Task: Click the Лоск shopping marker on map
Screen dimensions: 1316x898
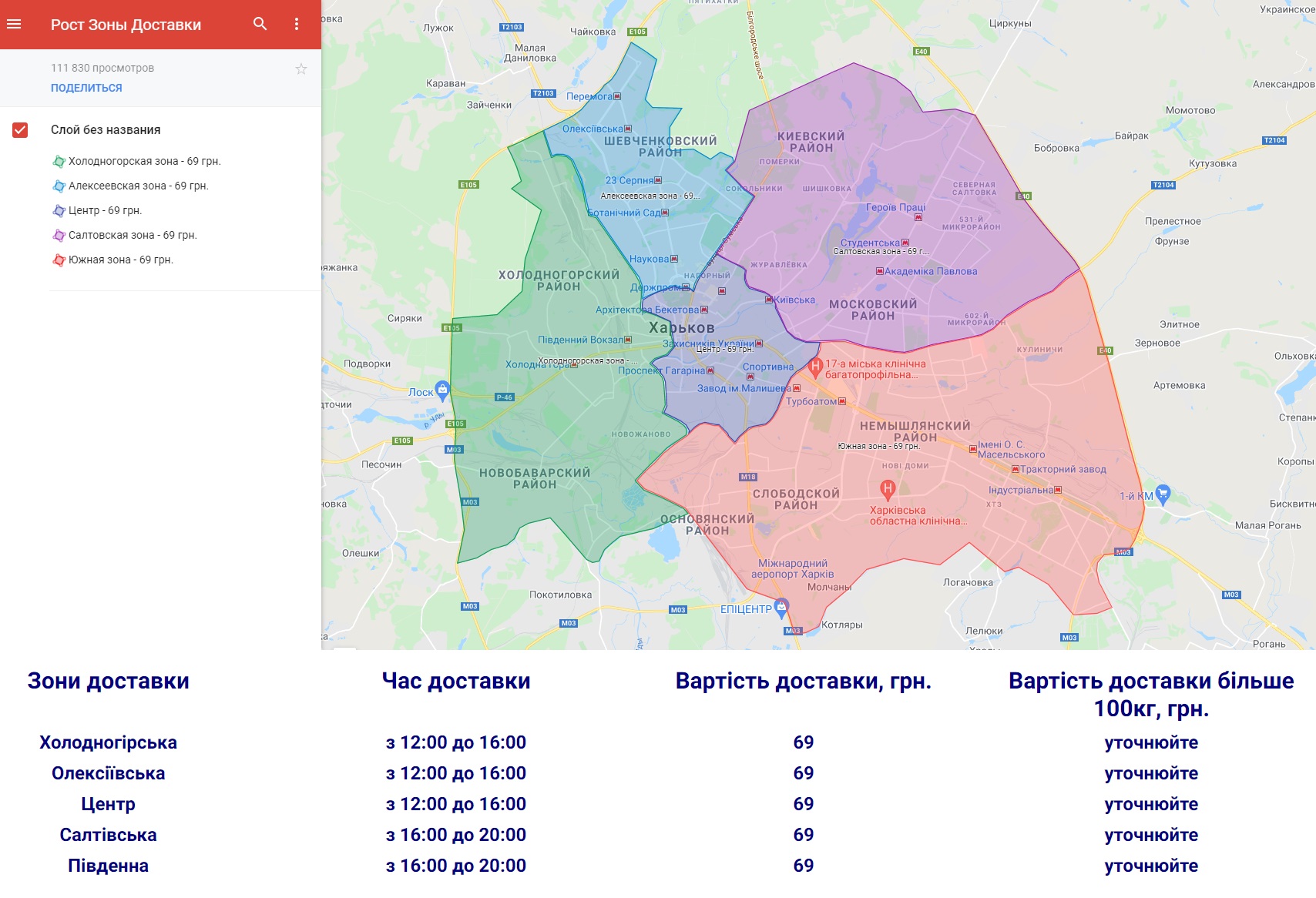Action: [x=442, y=390]
